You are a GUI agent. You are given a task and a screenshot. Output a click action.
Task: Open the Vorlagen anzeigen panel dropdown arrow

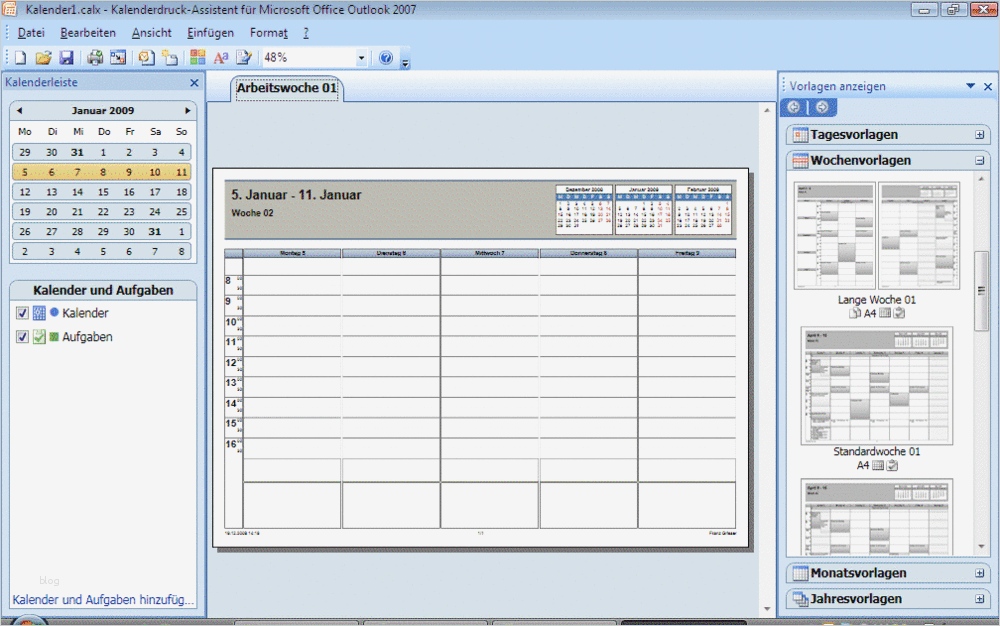point(969,86)
